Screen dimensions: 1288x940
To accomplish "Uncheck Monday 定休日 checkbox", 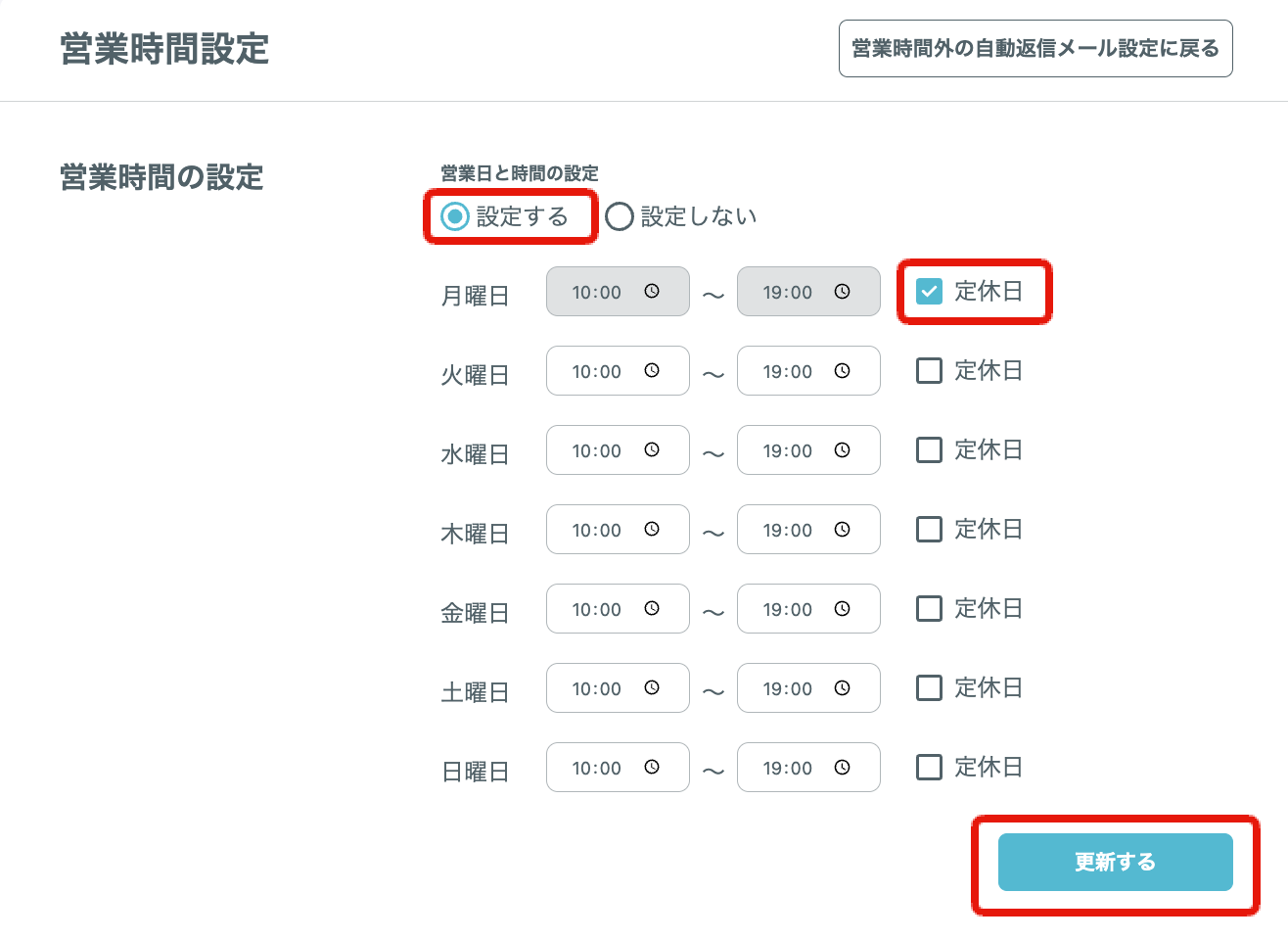I will 929,291.
